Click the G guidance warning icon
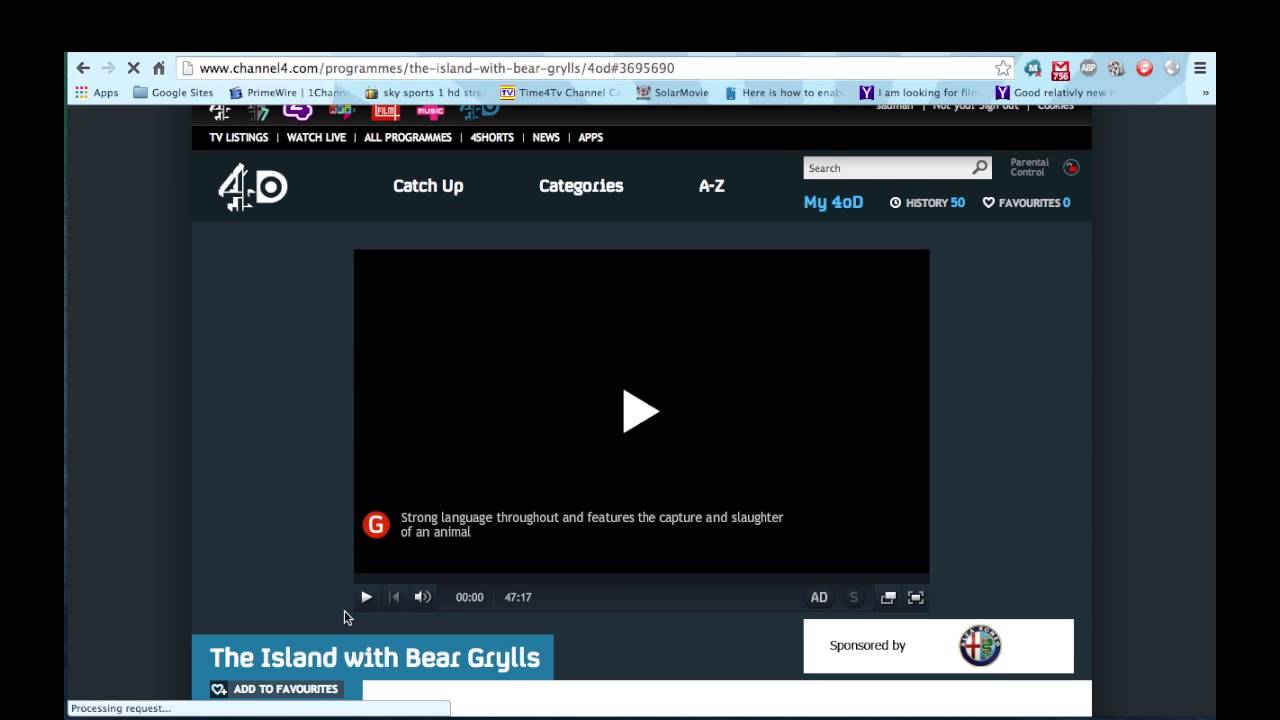 tap(376, 524)
